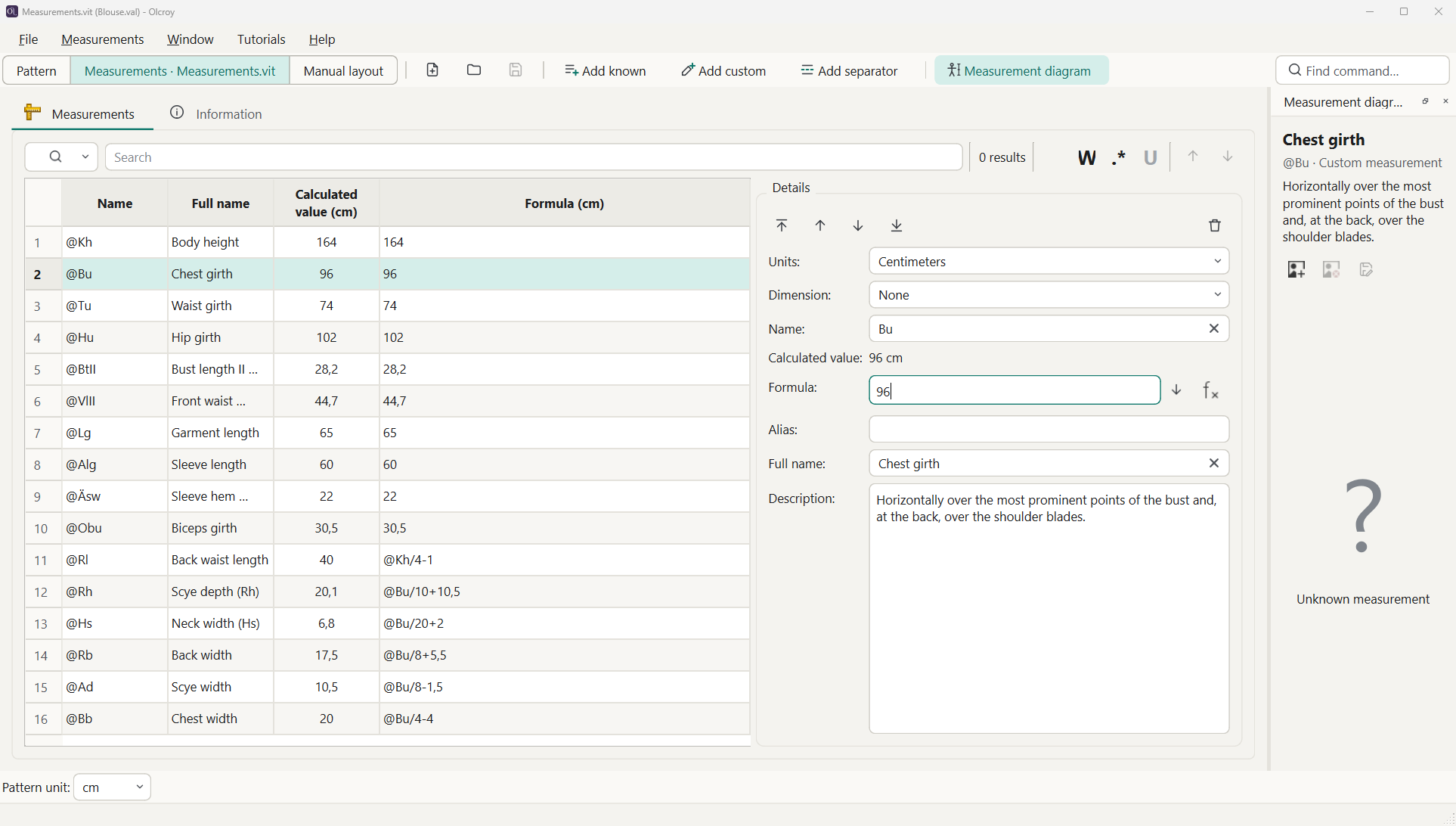The image size is (1456, 826).
Task: Toggle Unicode matching U option
Action: 1151,157
